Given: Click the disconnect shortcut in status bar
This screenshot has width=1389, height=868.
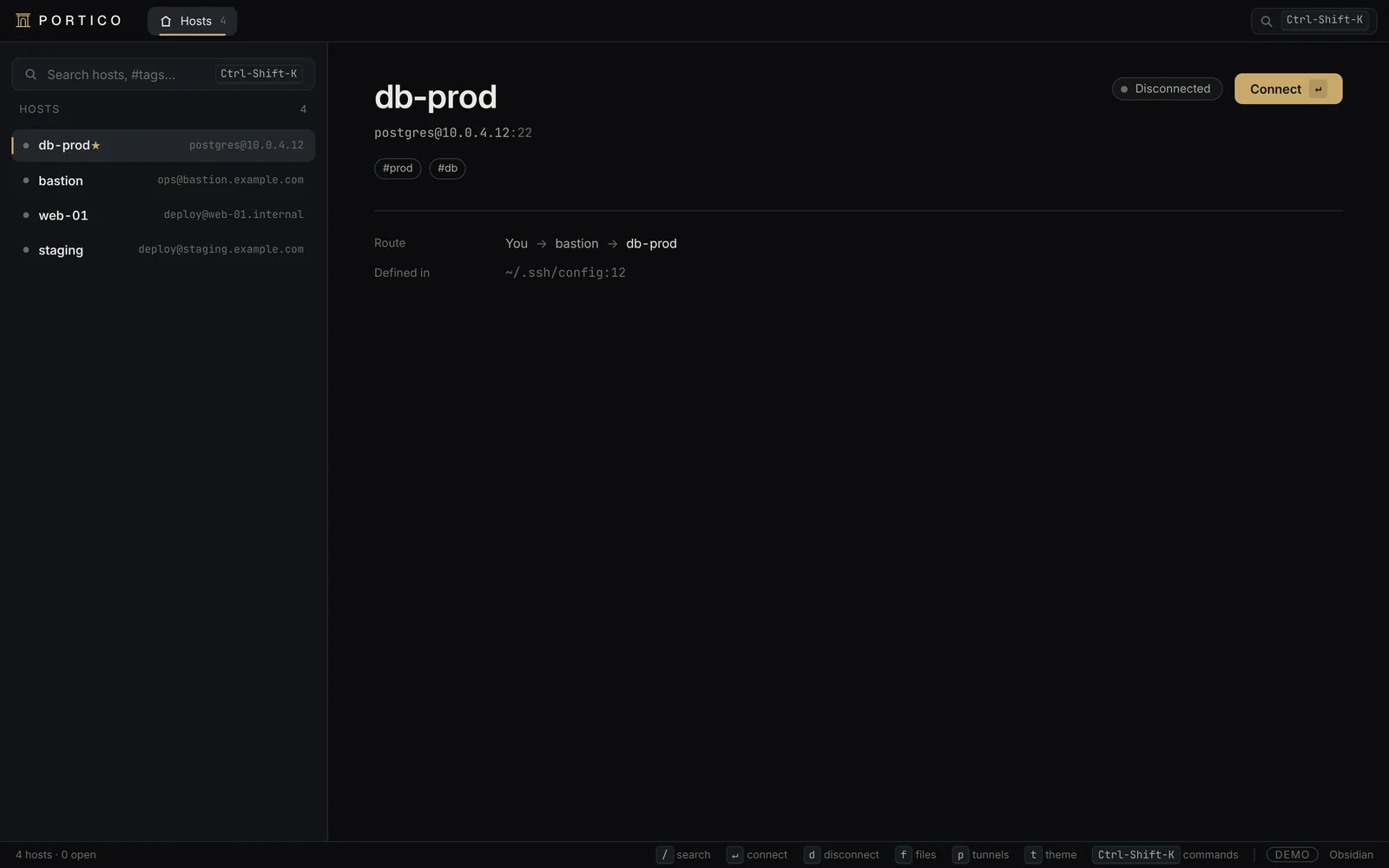Looking at the screenshot, I should 841,855.
